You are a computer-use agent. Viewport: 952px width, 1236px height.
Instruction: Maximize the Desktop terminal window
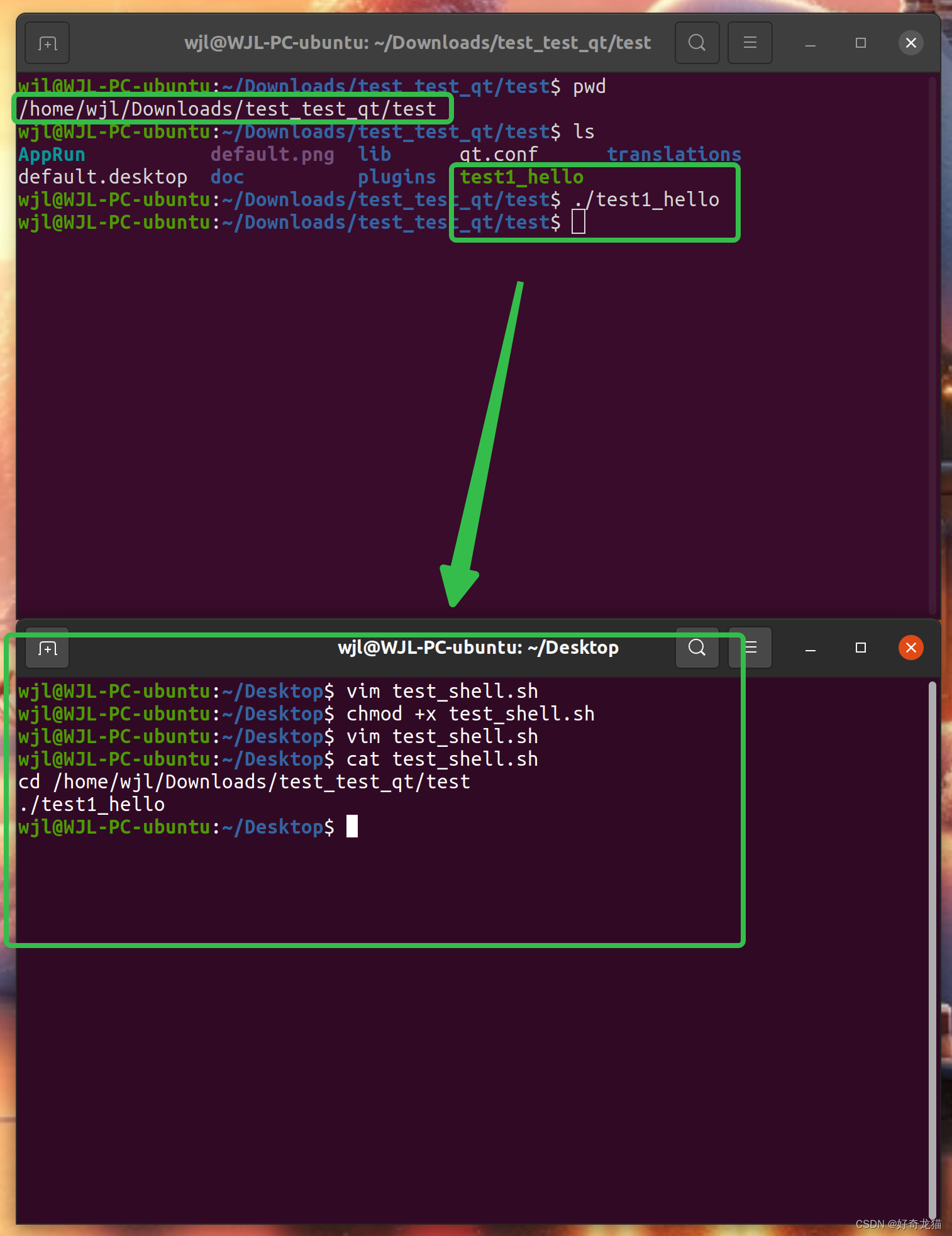[x=861, y=648]
